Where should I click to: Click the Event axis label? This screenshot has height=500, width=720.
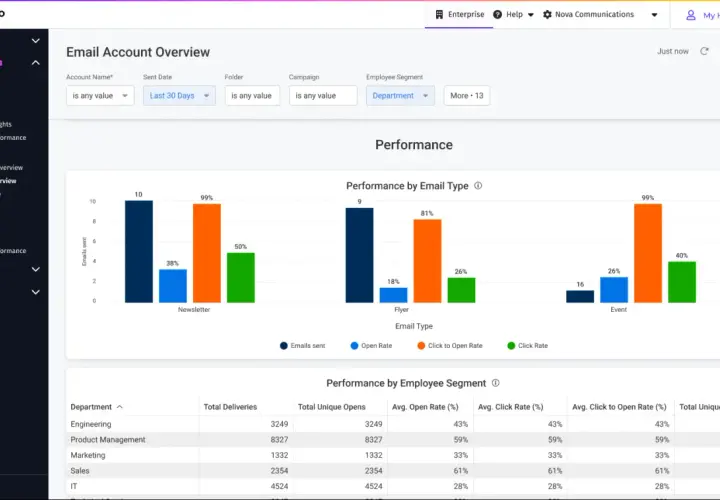(619, 310)
